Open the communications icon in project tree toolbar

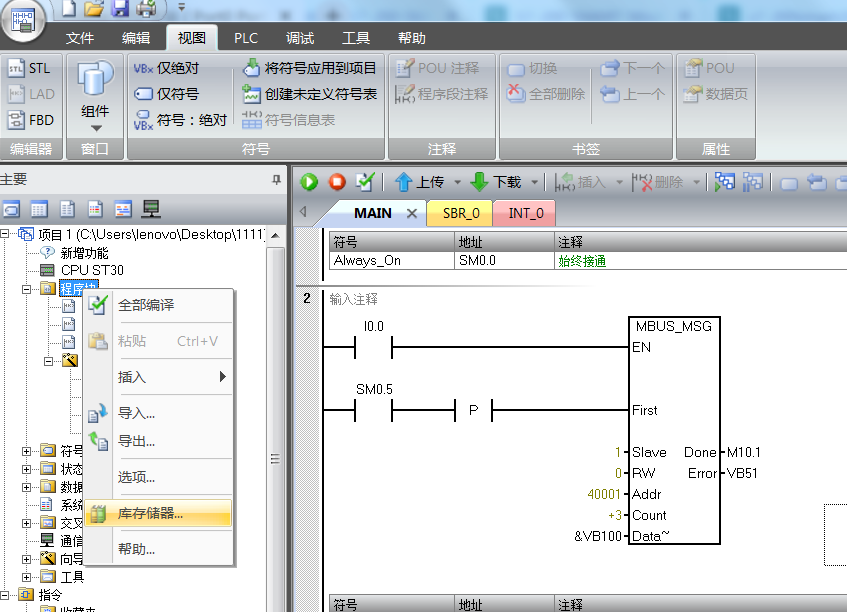(151, 209)
